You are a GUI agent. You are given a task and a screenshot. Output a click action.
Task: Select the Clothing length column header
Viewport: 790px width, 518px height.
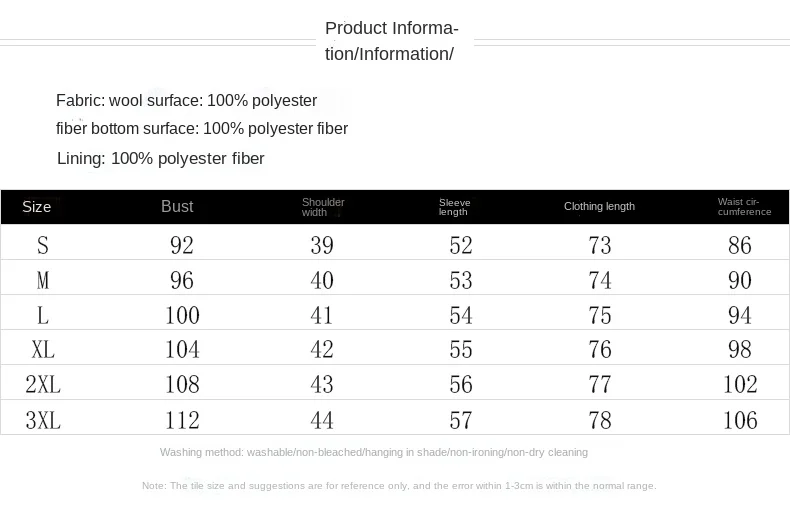pos(599,207)
